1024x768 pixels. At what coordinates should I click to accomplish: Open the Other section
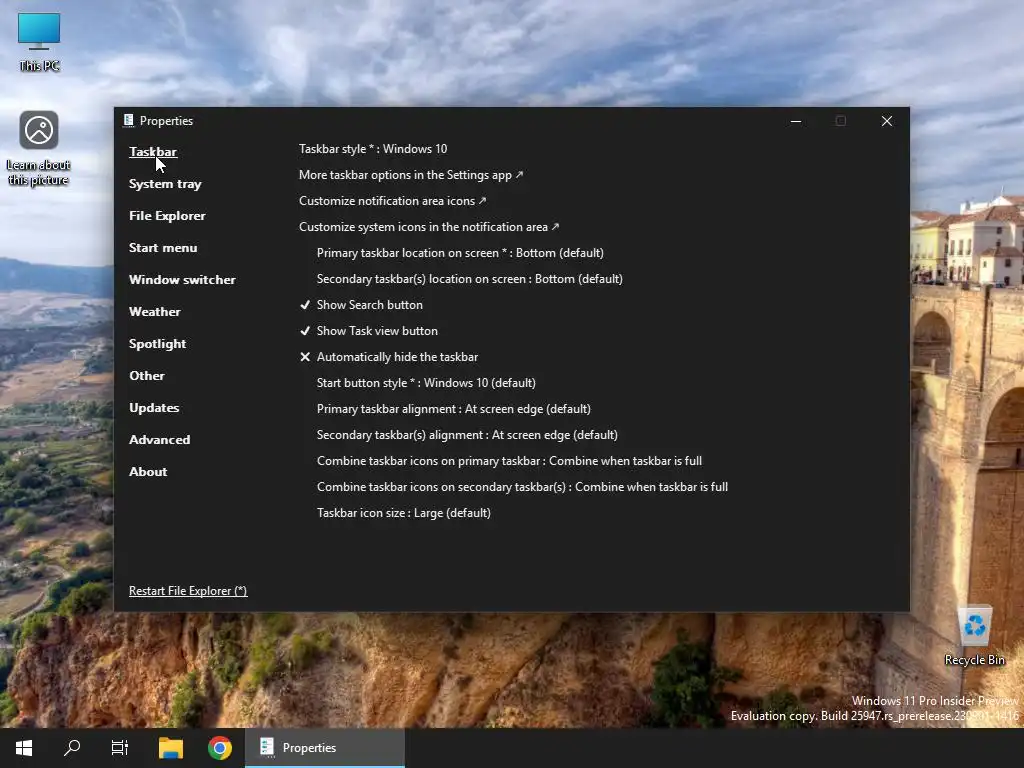[x=147, y=376]
